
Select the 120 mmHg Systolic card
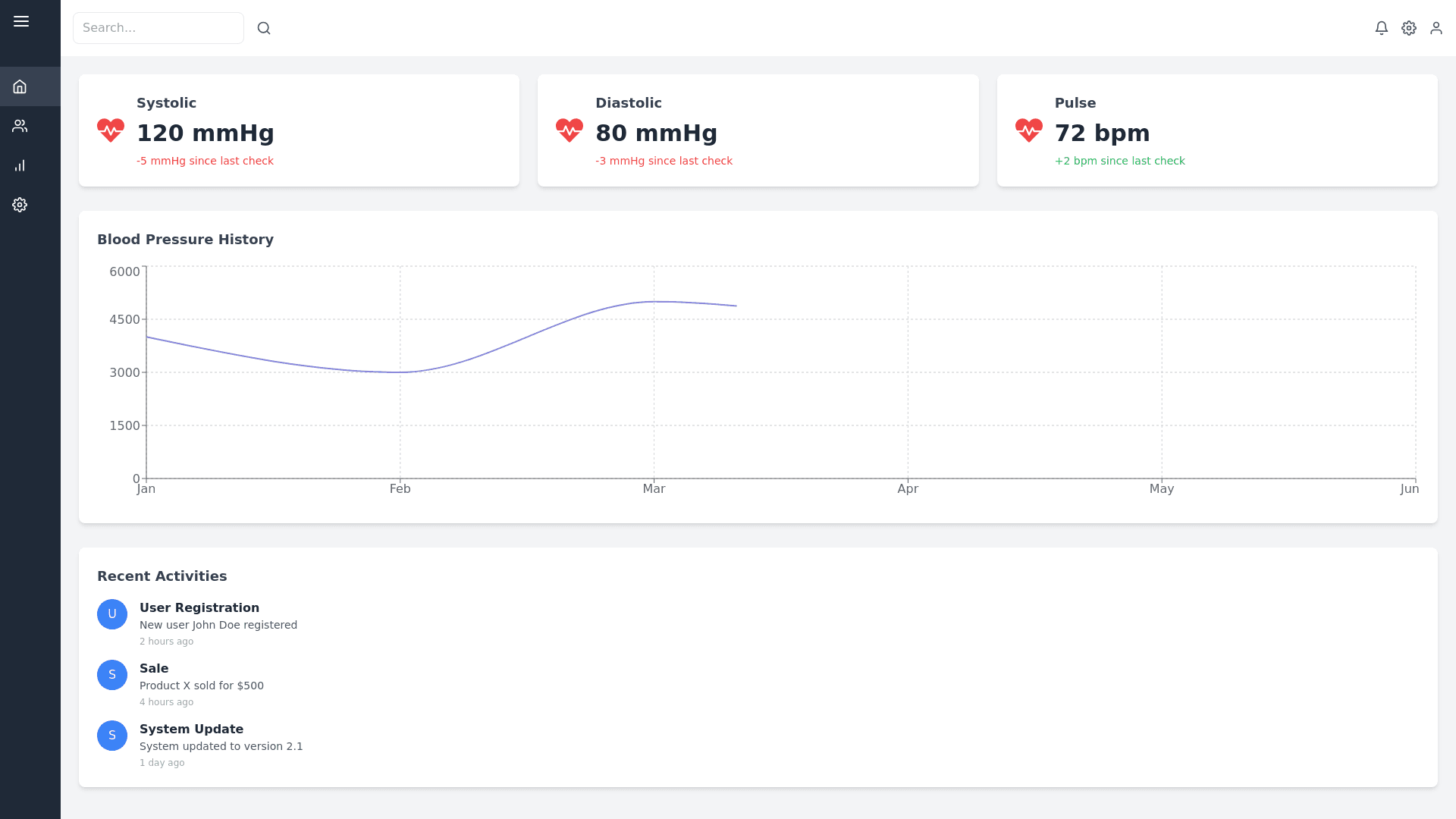click(299, 130)
